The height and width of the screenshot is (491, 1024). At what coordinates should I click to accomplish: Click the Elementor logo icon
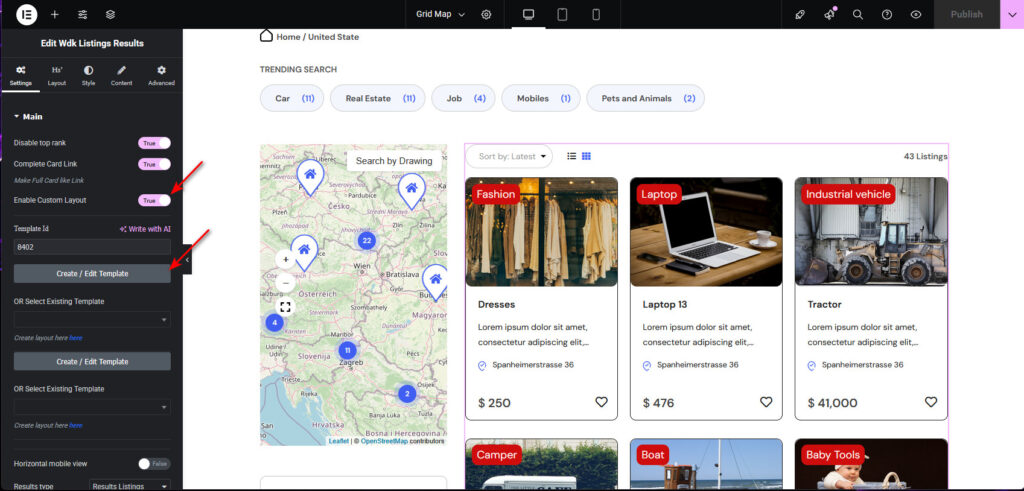[26, 15]
